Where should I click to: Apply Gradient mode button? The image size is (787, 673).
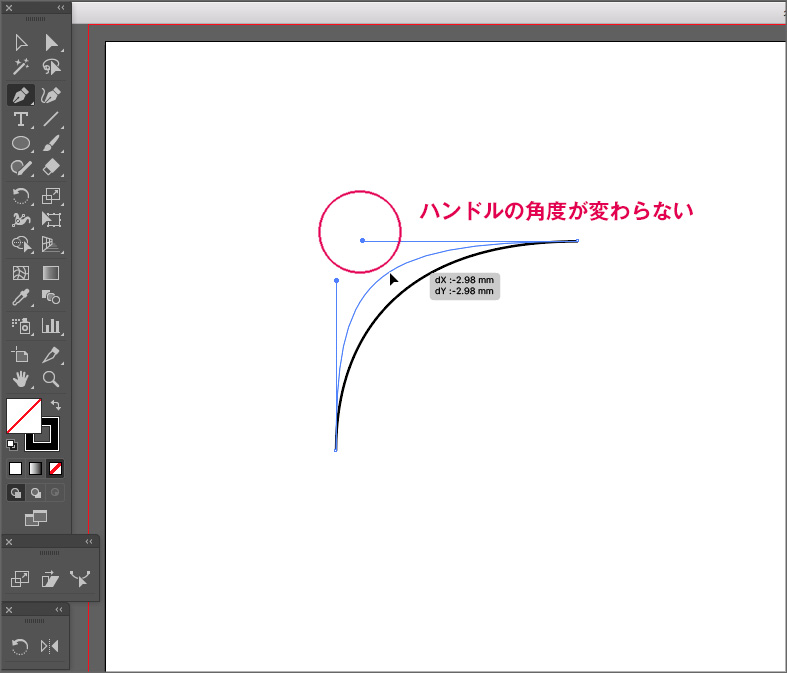(x=35, y=469)
